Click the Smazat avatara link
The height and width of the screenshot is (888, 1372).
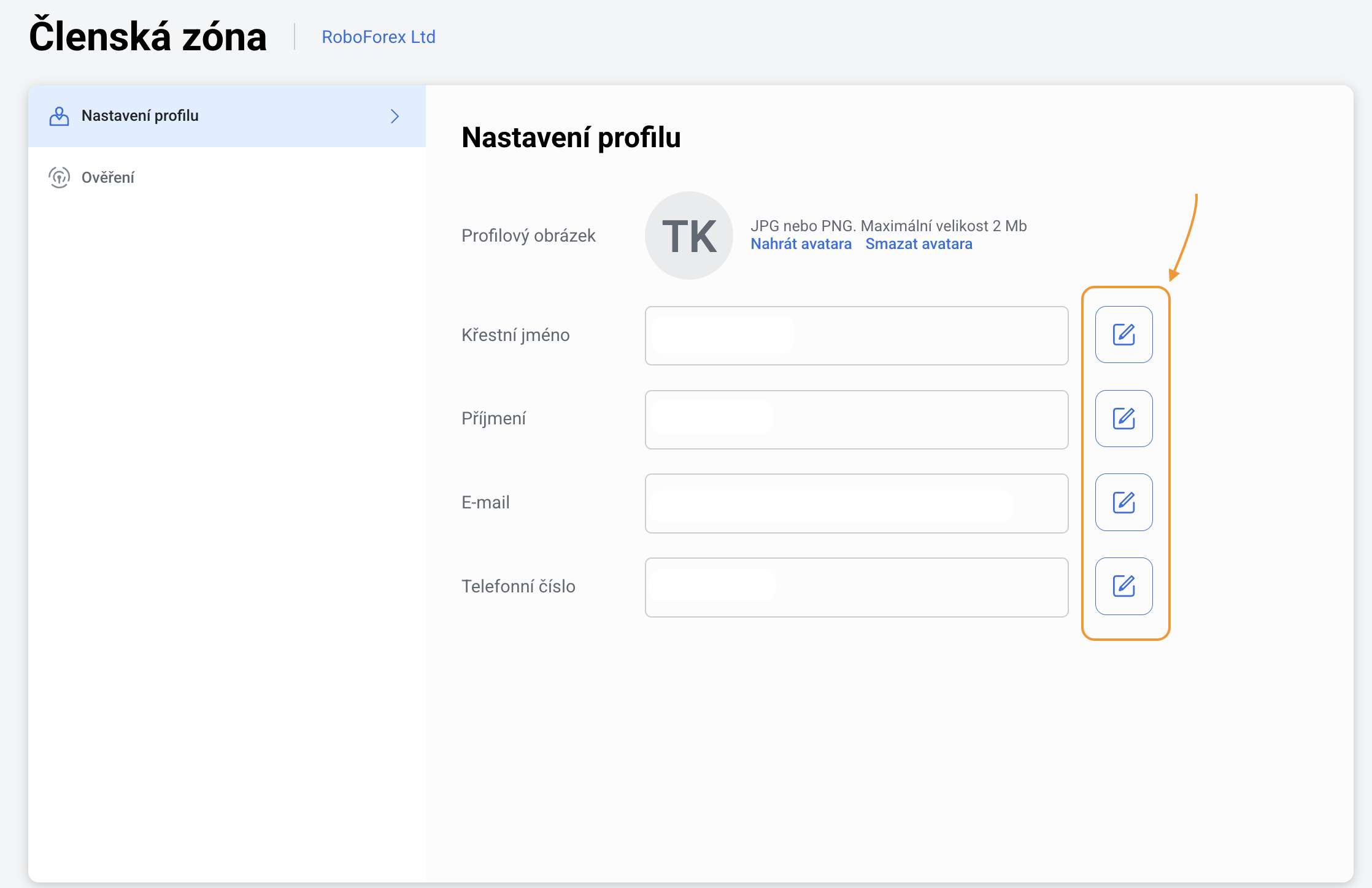coord(919,244)
